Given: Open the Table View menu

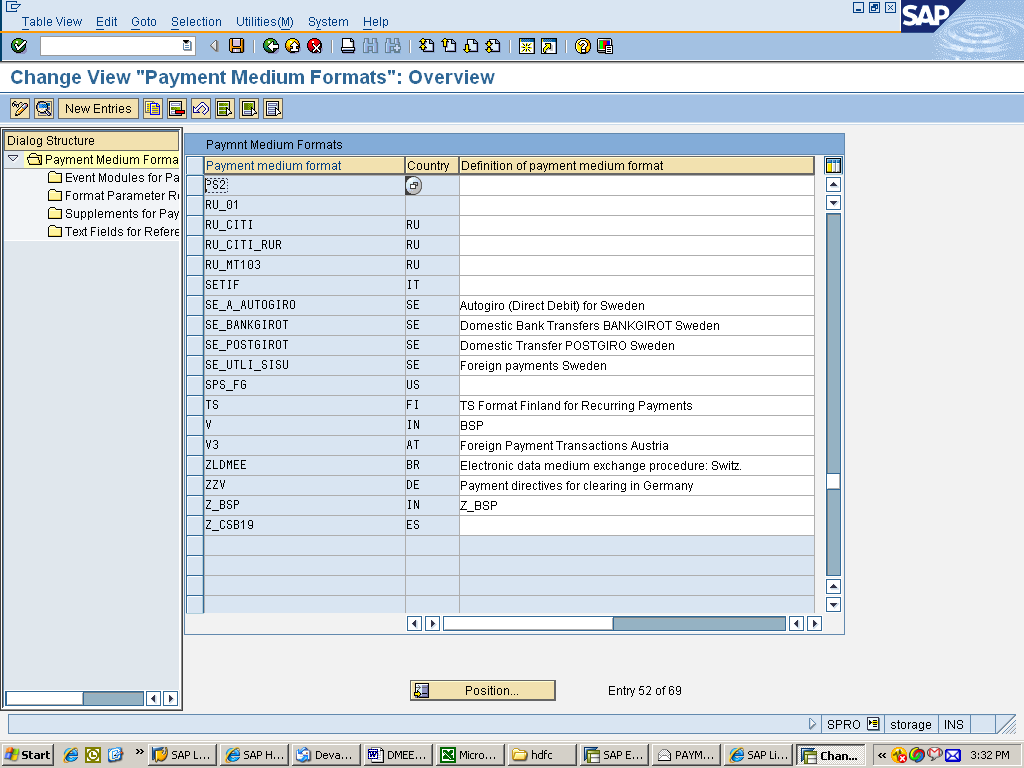Looking at the screenshot, I should 51,21.
